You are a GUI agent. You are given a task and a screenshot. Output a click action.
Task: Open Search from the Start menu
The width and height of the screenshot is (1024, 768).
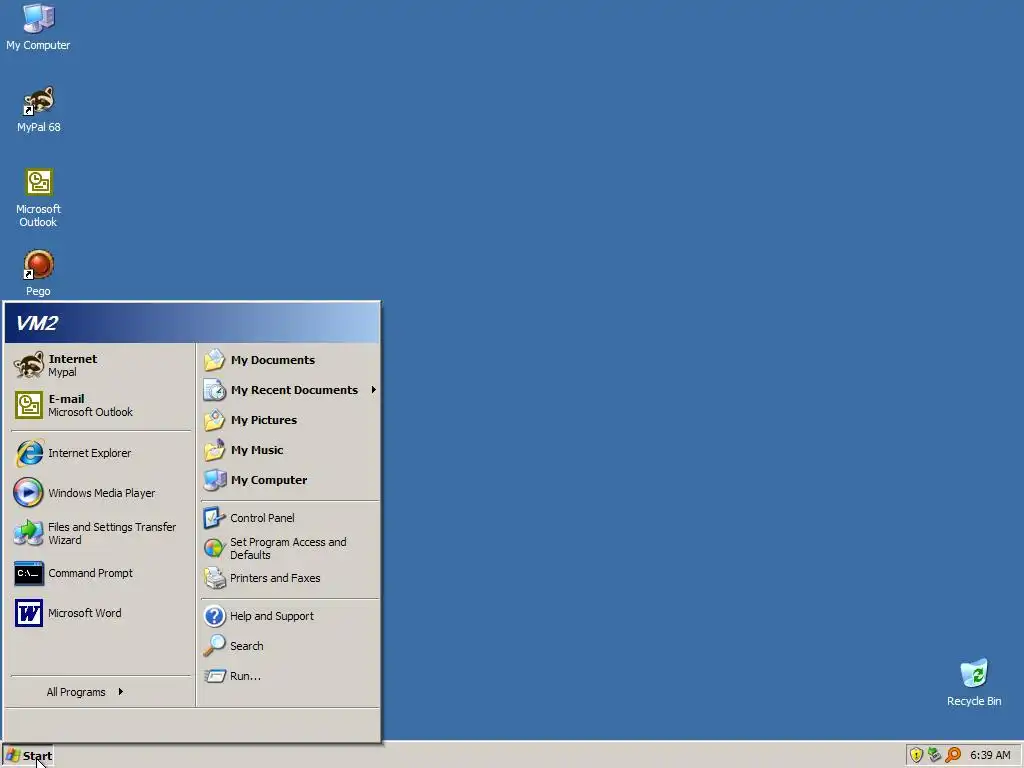[290, 646]
